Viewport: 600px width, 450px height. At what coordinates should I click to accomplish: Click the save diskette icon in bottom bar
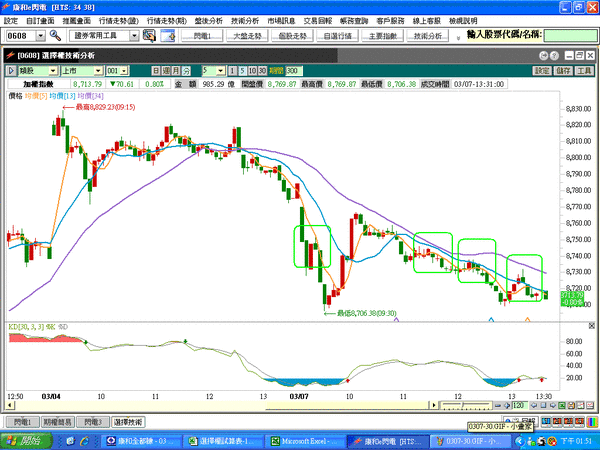point(571,405)
